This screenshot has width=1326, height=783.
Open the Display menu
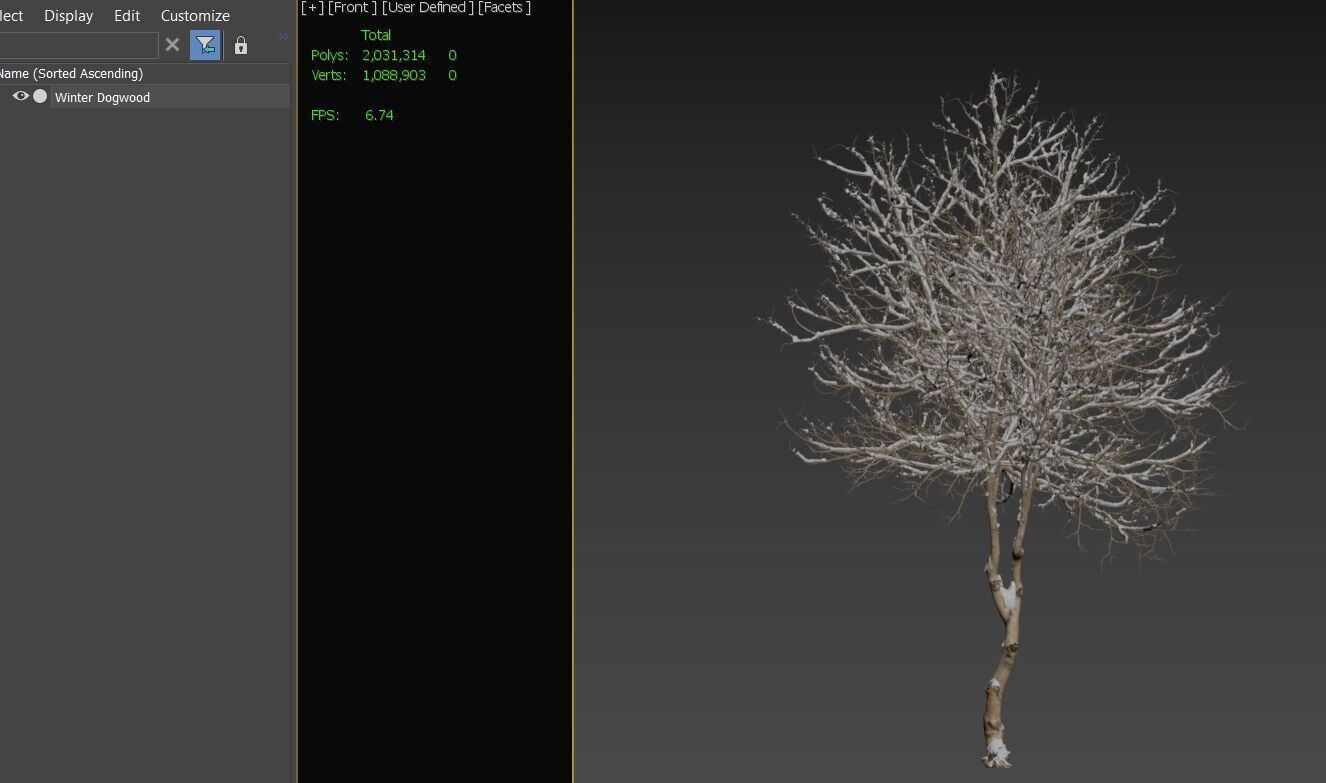pyautogui.click(x=68, y=16)
